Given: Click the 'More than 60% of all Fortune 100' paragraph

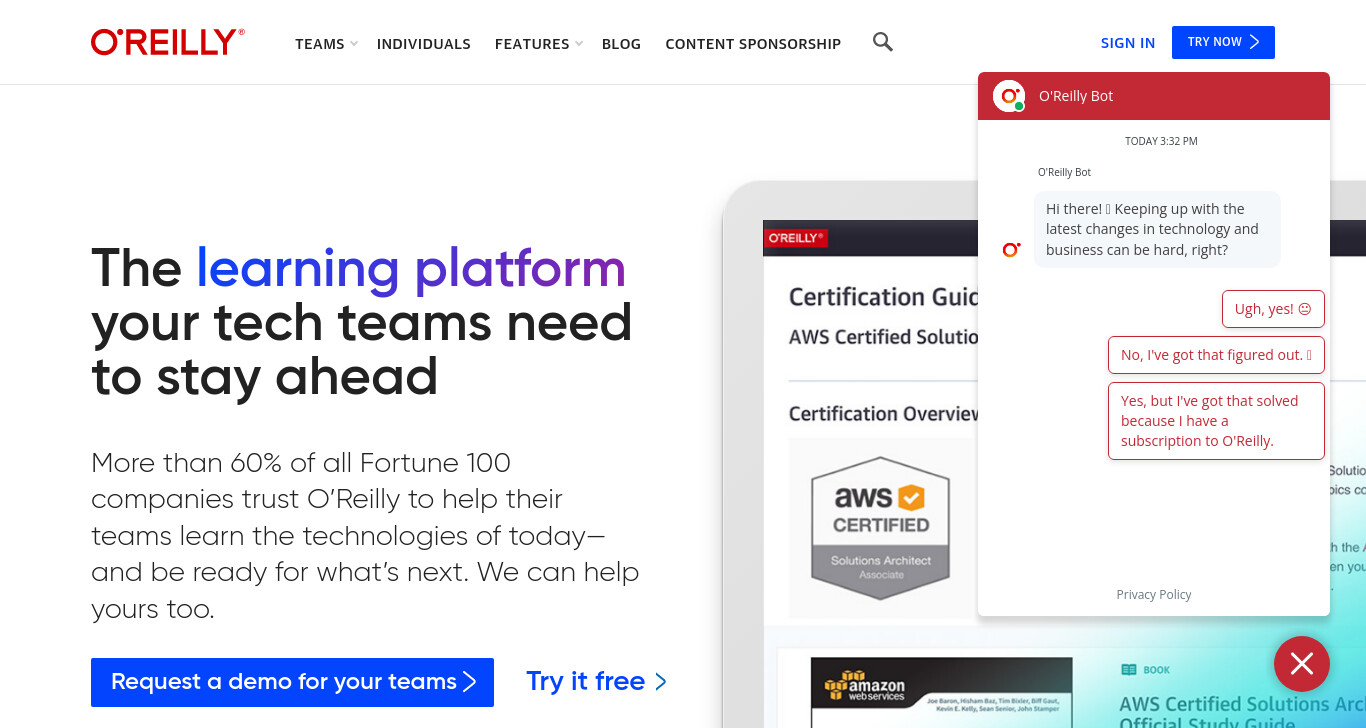Looking at the screenshot, I should pos(365,536).
